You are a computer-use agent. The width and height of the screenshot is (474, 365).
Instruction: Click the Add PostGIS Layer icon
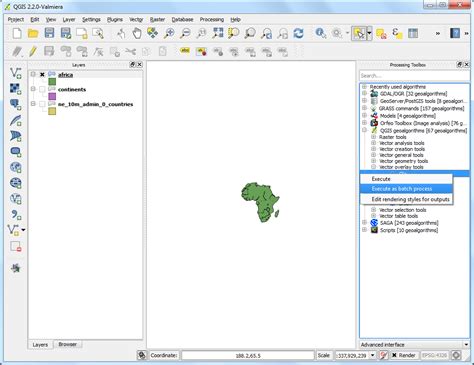[x=16, y=104]
